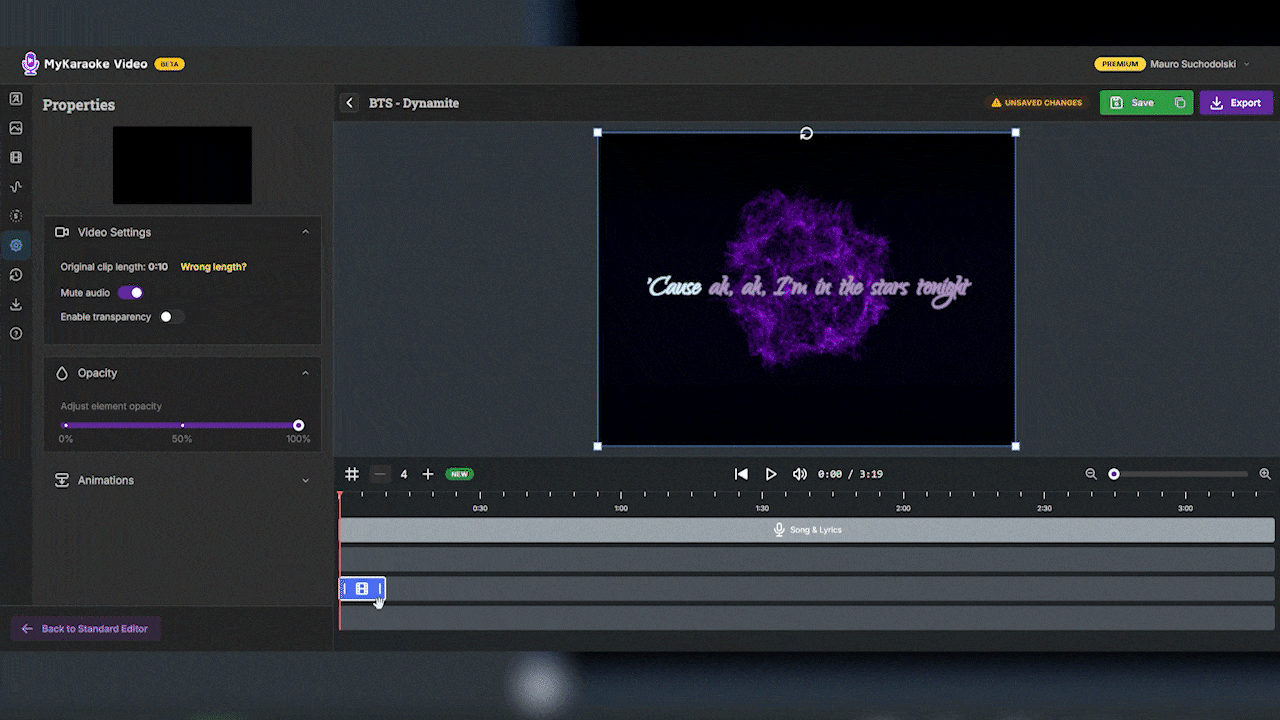
Task: Click the Song & Lyrics track
Action: (x=807, y=530)
